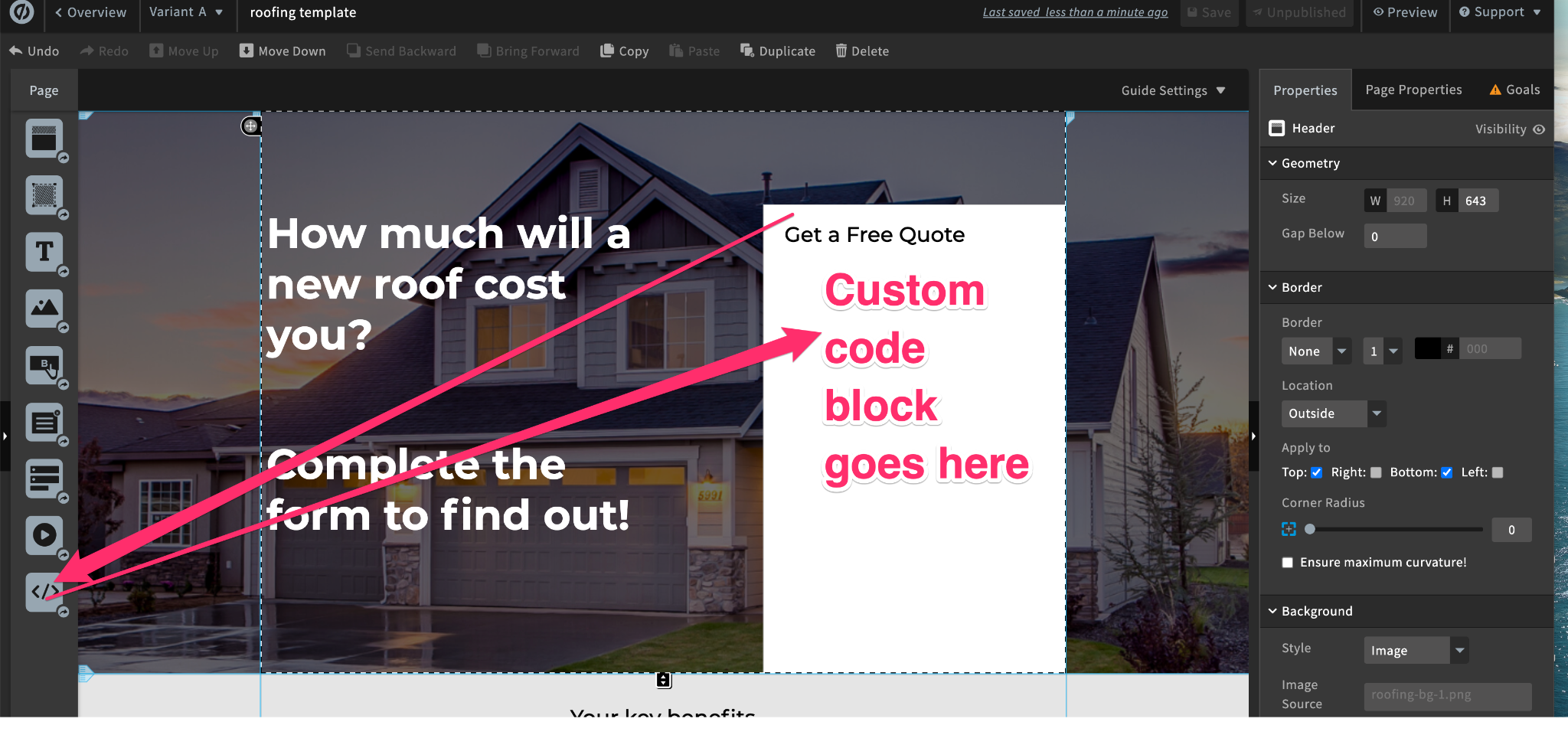Image resolution: width=1568 pixels, height=735 pixels.
Task: Click the Preview button
Action: pos(1405,12)
